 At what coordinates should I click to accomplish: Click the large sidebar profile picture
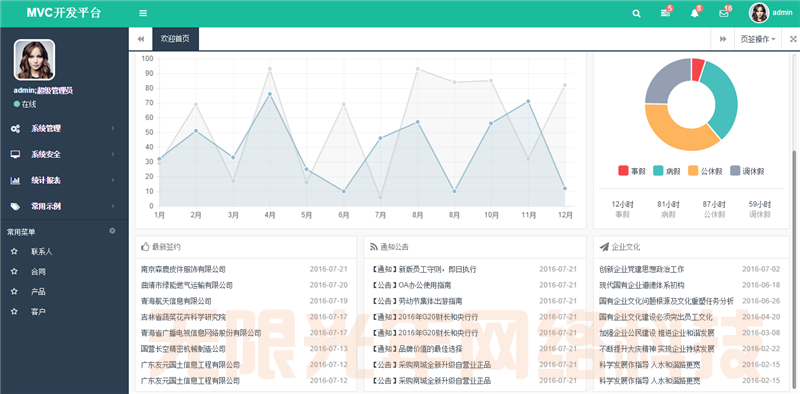click(x=34, y=60)
